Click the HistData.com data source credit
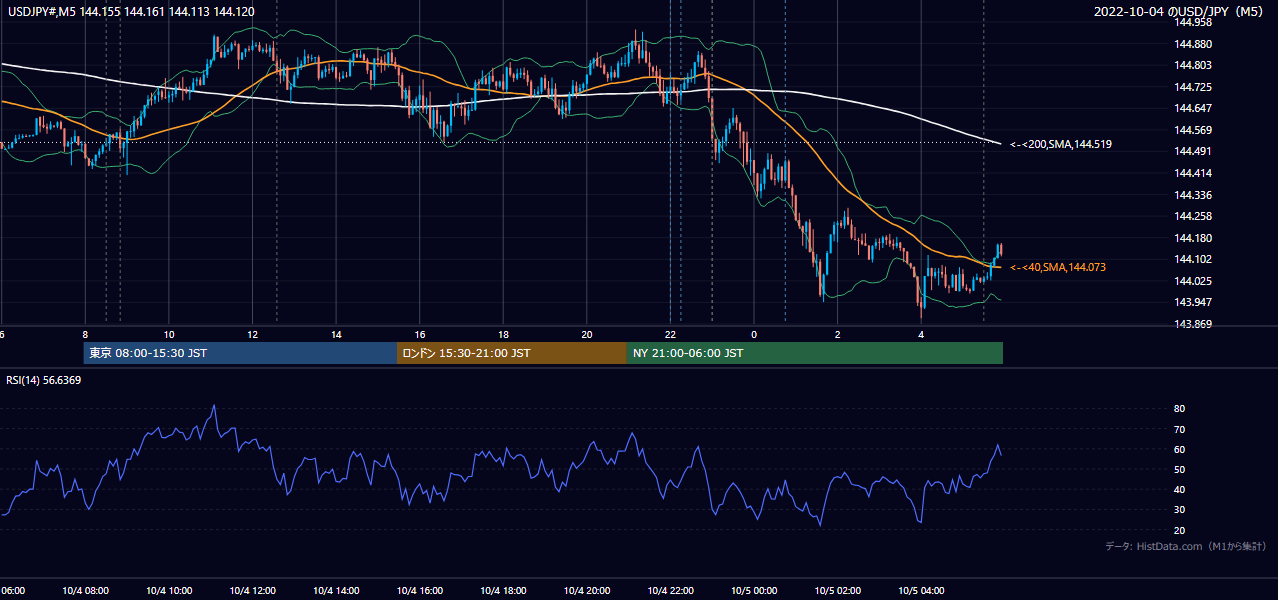Image resolution: width=1278 pixels, height=600 pixels. [1186, 546]
